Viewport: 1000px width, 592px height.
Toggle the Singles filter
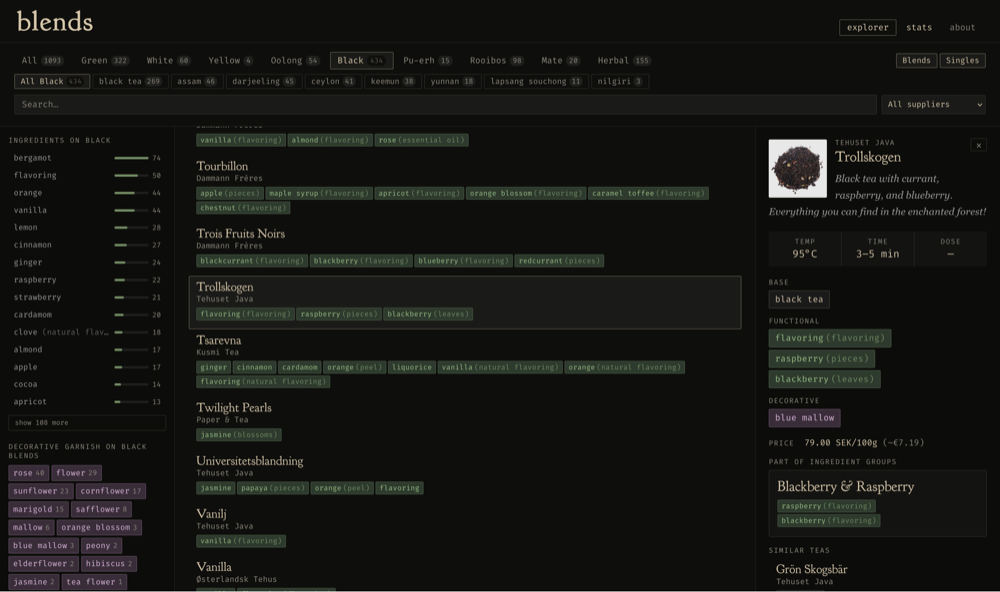(x=962, y=61)
